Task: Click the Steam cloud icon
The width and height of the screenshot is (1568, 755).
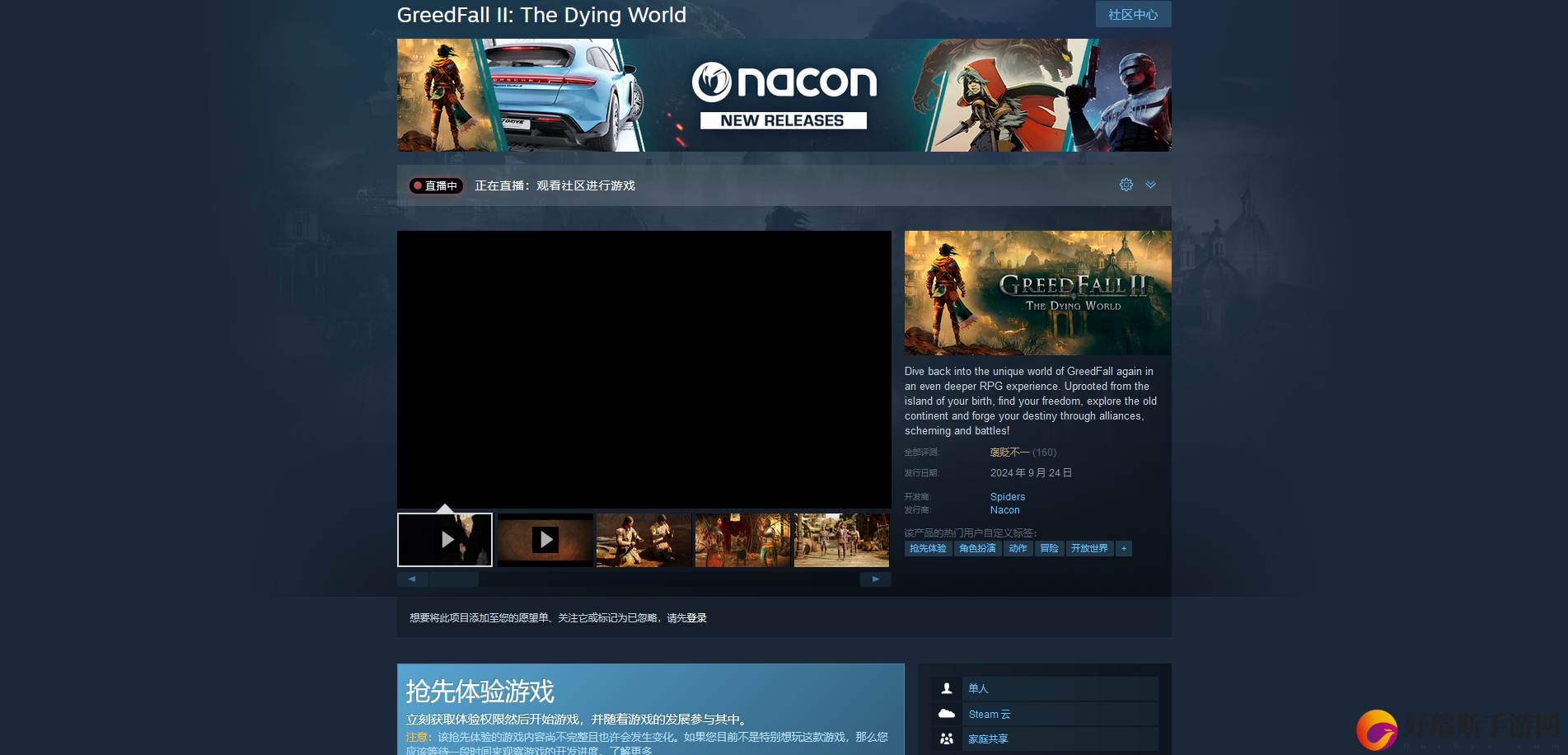Action: click(947, 714)
